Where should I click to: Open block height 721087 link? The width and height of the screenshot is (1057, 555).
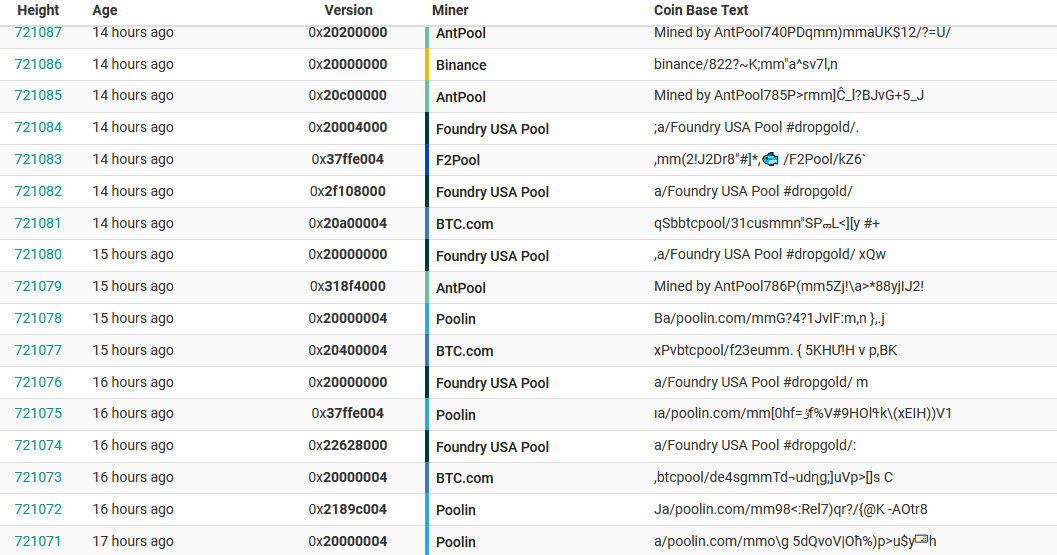[x=38, y=32]
